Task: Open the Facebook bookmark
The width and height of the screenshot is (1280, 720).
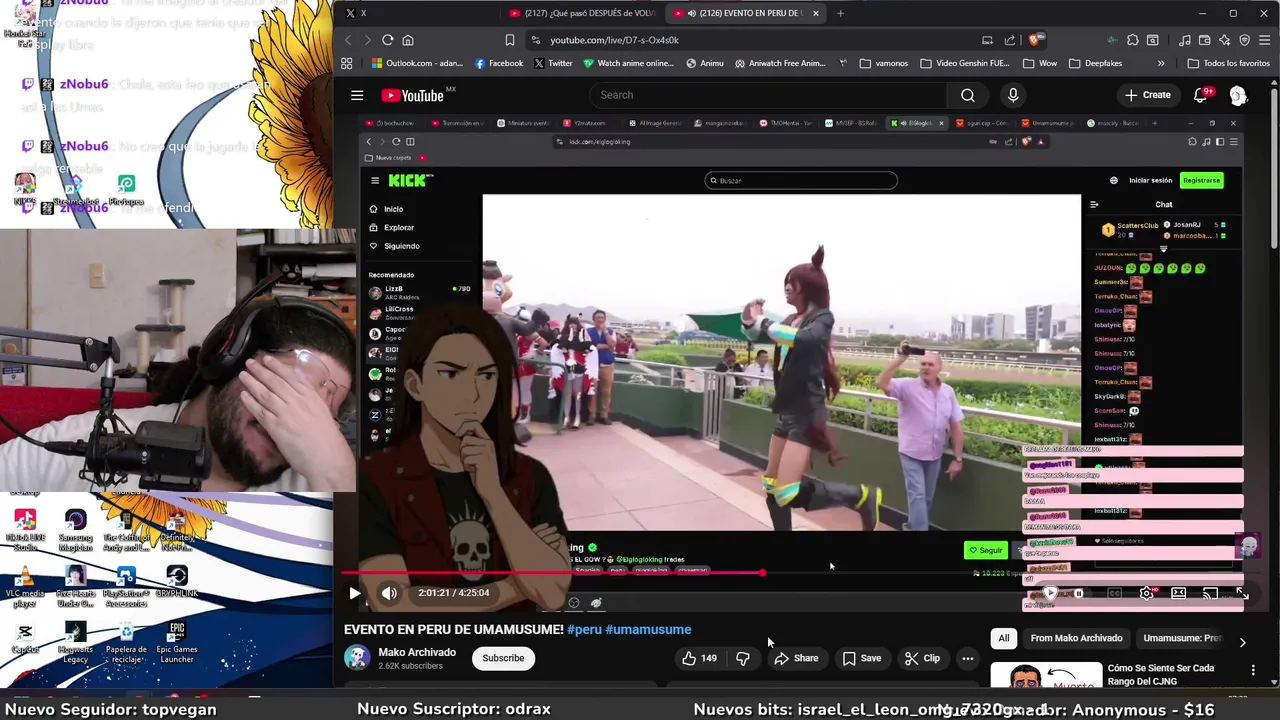Action: (499, 63)
